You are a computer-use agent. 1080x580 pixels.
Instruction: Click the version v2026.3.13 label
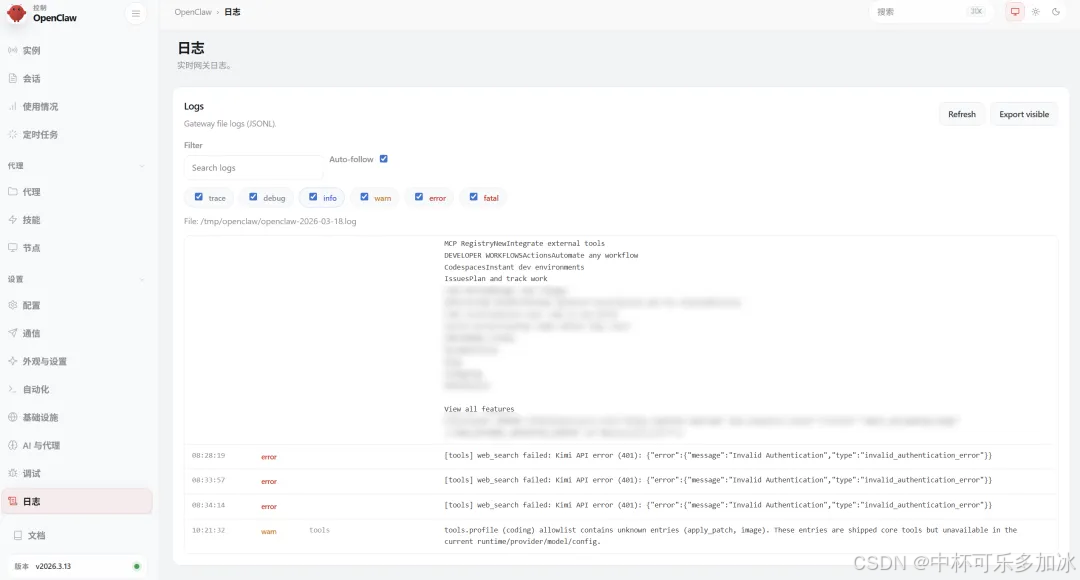coord(53,566)
